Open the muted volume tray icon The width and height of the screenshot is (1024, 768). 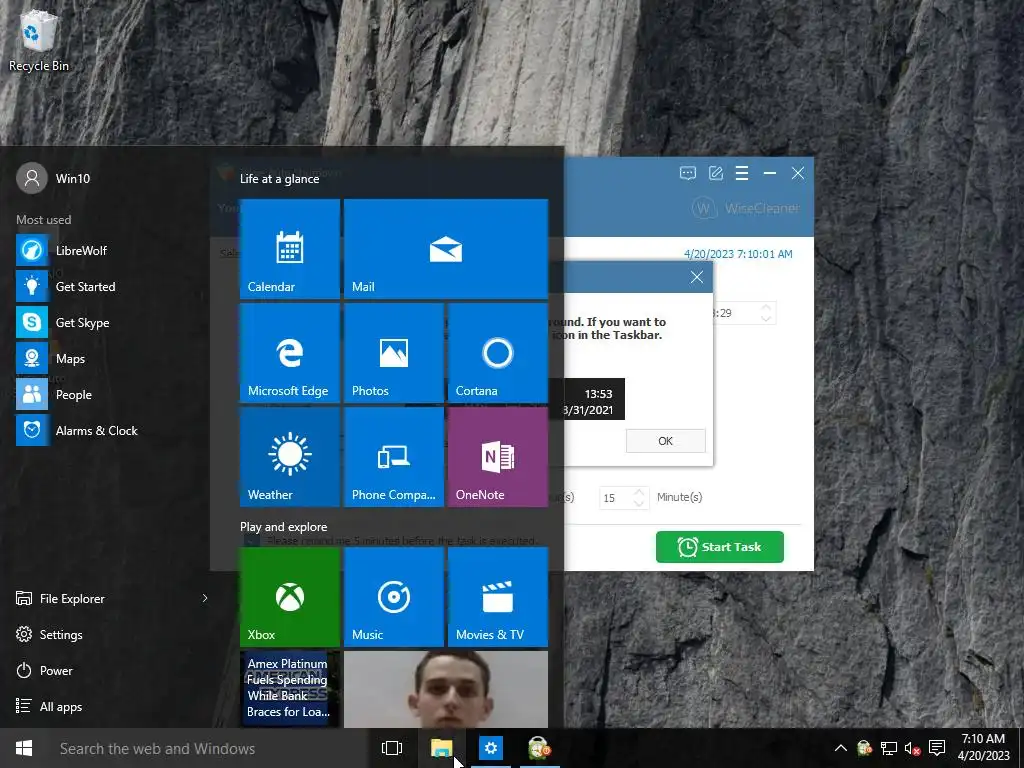coord(912,748)
